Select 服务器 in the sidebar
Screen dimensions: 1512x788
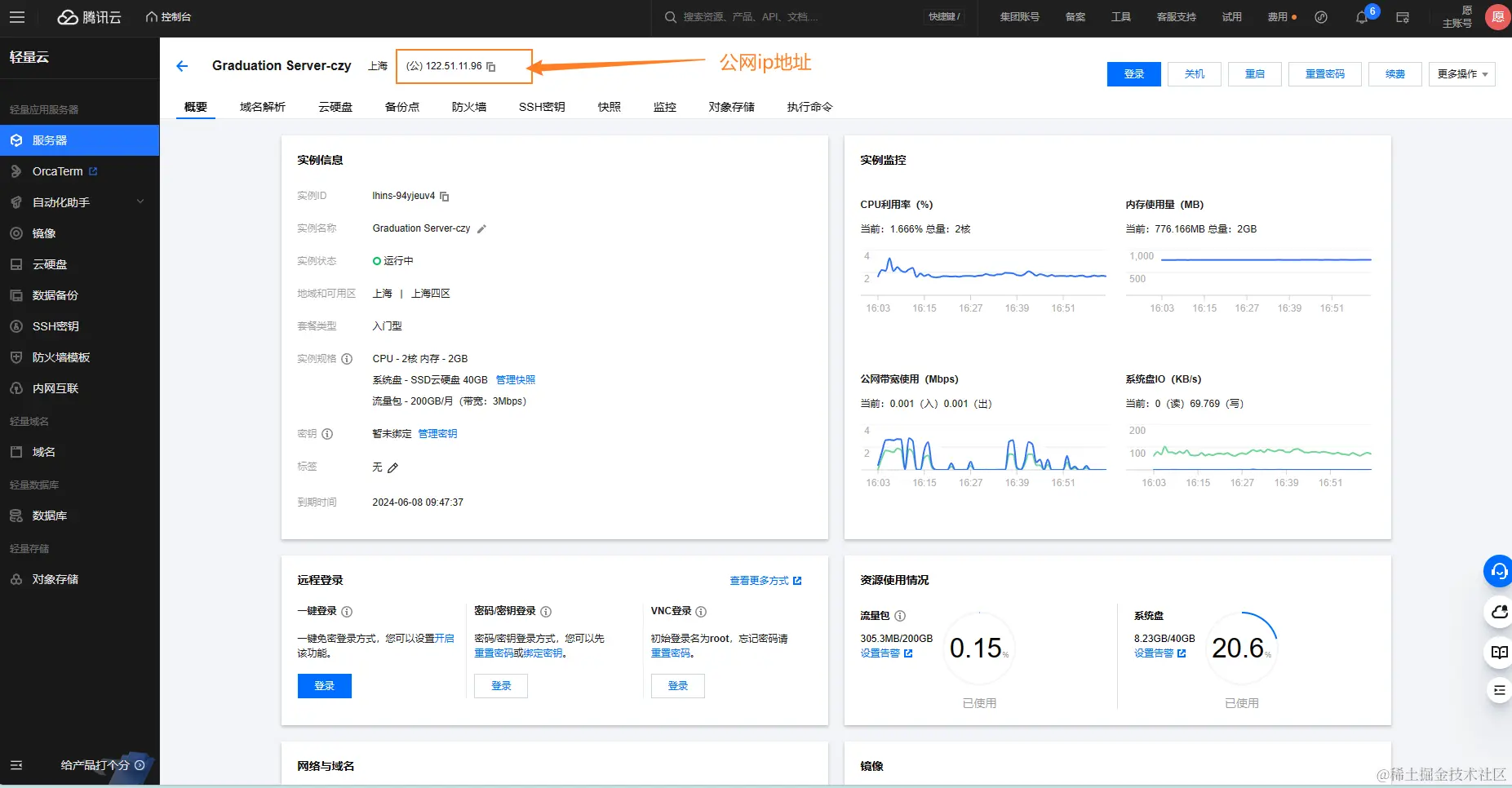[x=80, y=140]
